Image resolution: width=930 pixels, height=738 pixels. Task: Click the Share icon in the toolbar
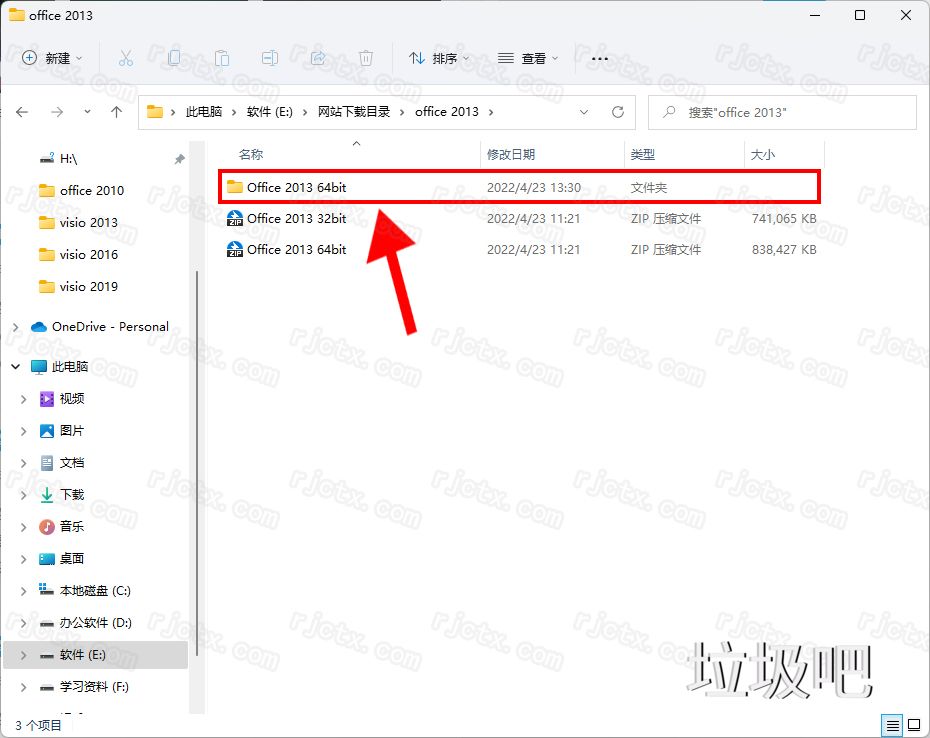[x=318, y=58]
